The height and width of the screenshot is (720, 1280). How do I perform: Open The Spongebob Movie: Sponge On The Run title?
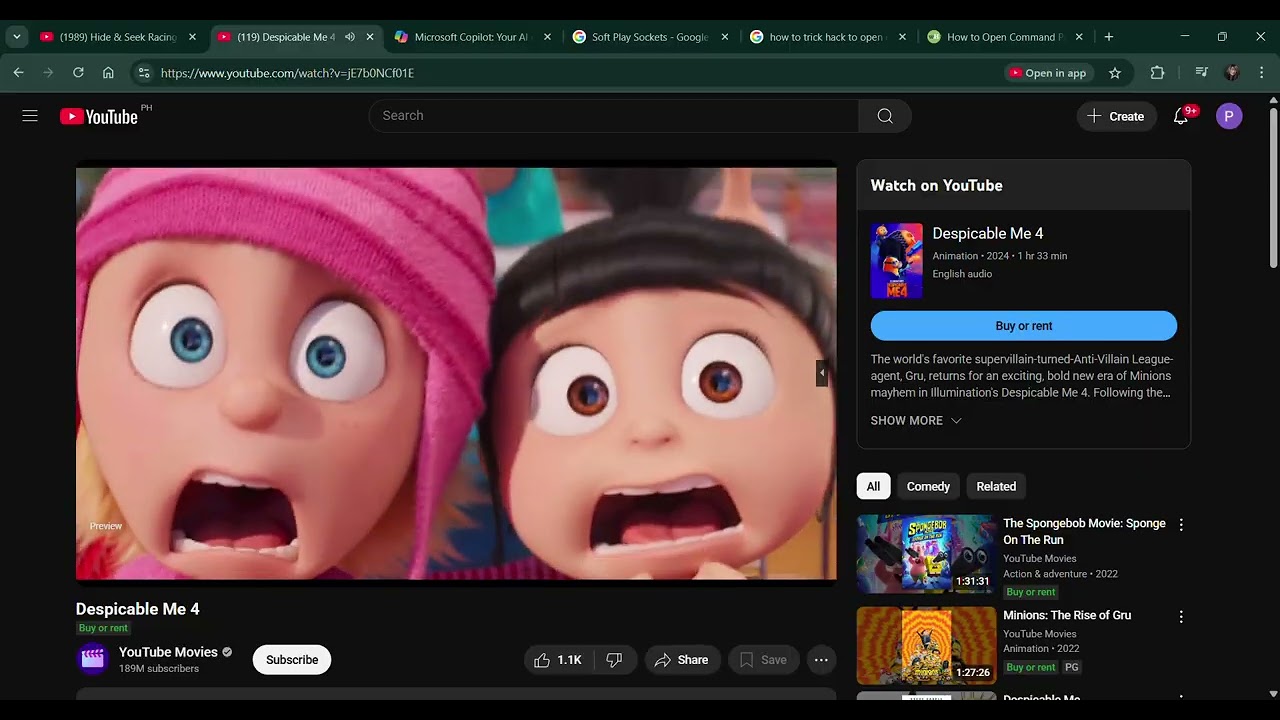1084,531
